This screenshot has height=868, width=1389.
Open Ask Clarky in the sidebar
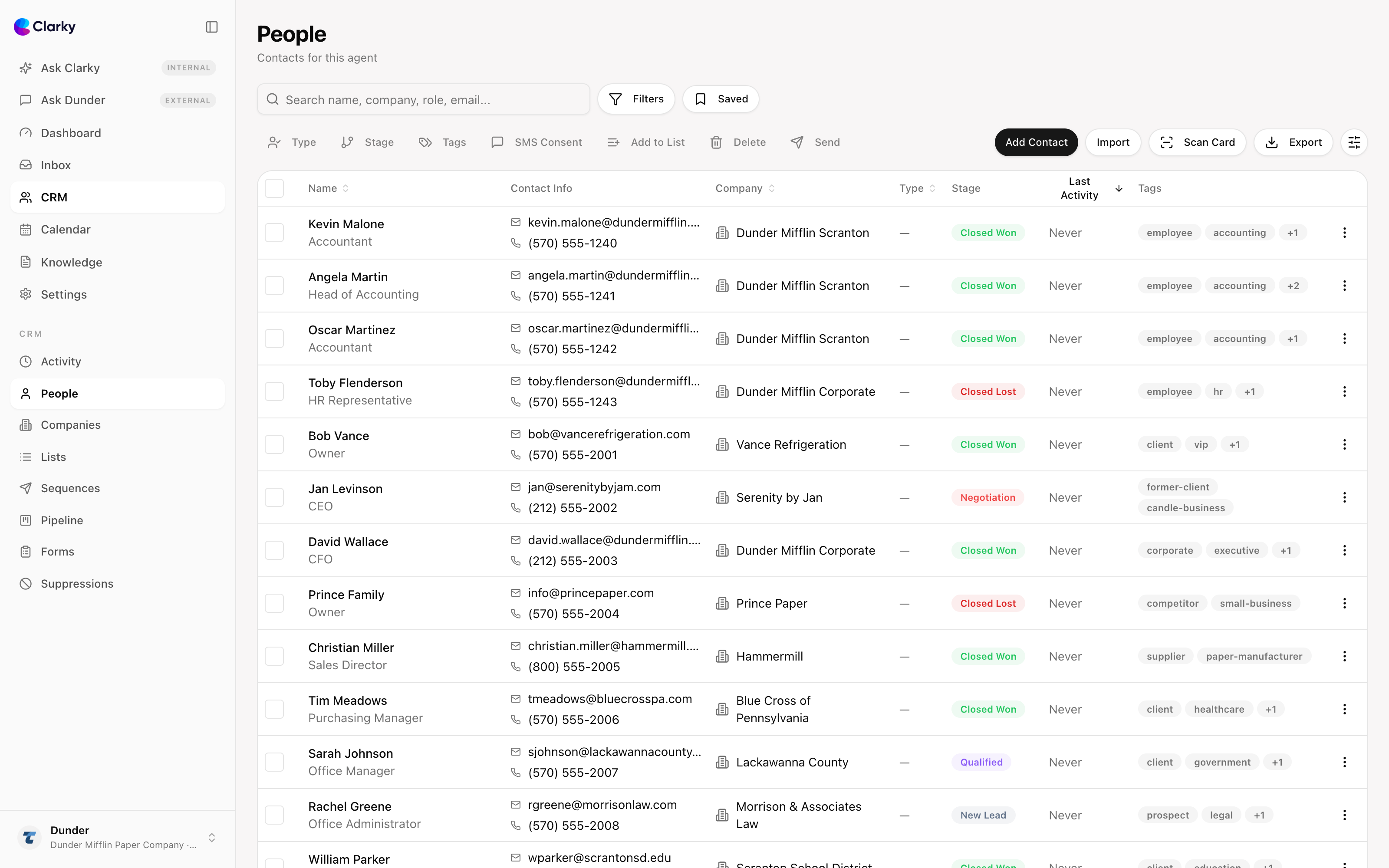click(118, 68)
